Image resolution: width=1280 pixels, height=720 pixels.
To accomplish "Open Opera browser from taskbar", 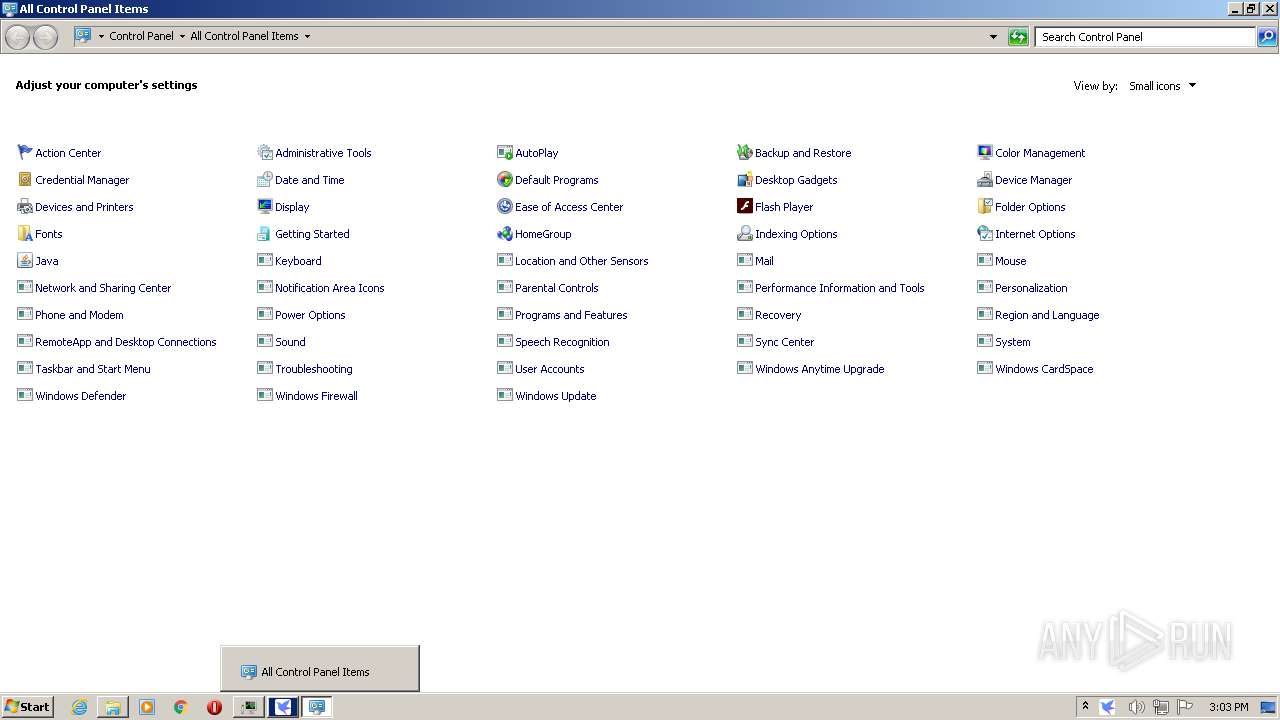I will (x=214, y=707).
